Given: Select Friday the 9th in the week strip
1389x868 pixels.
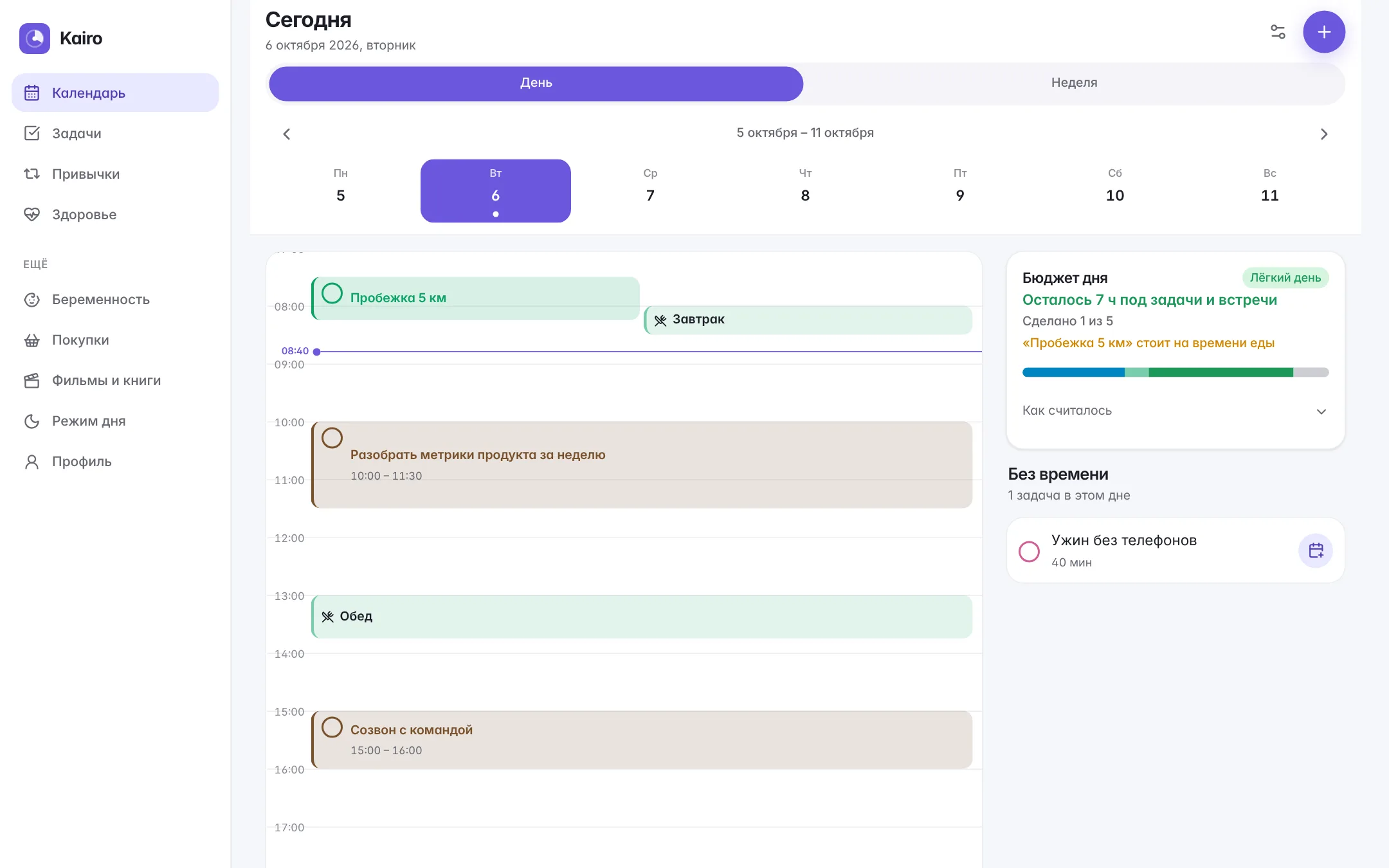Looking at the screenshot, I should (x=959, y=190).
